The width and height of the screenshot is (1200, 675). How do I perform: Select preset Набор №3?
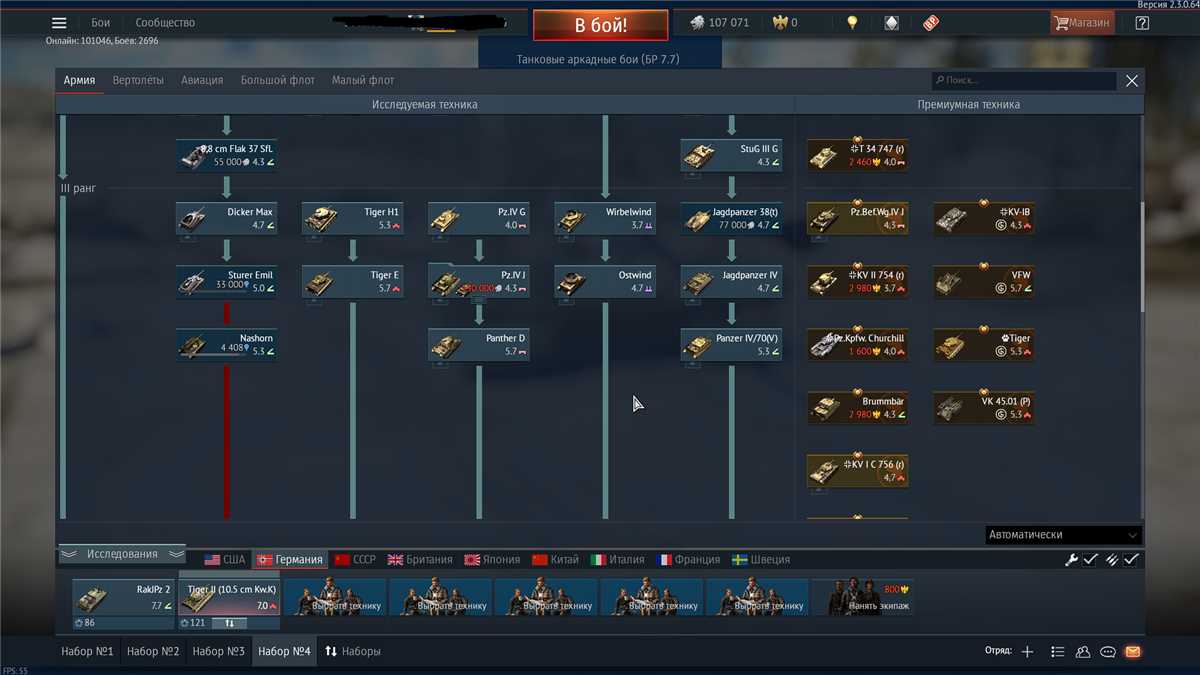[x=219, y=652]
